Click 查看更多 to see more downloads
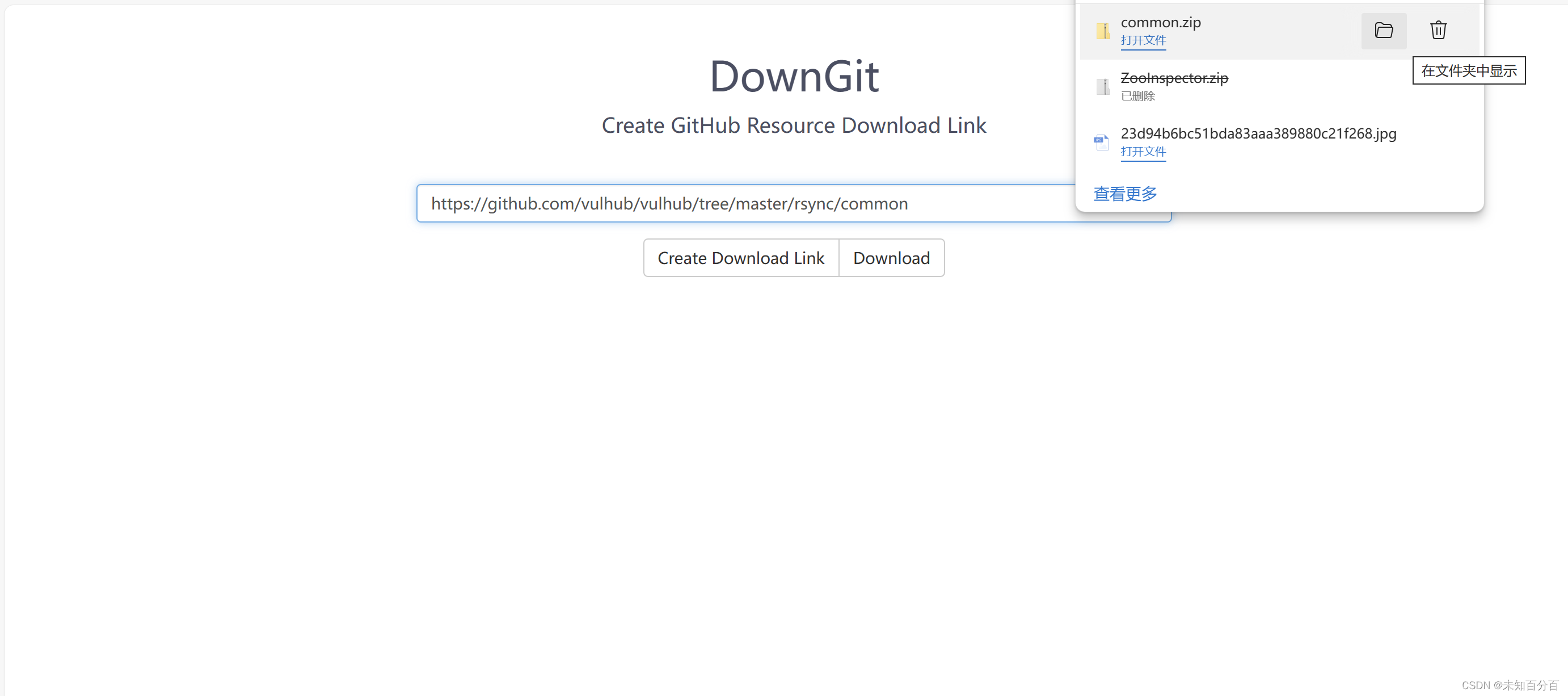 tap(1125, 194)
